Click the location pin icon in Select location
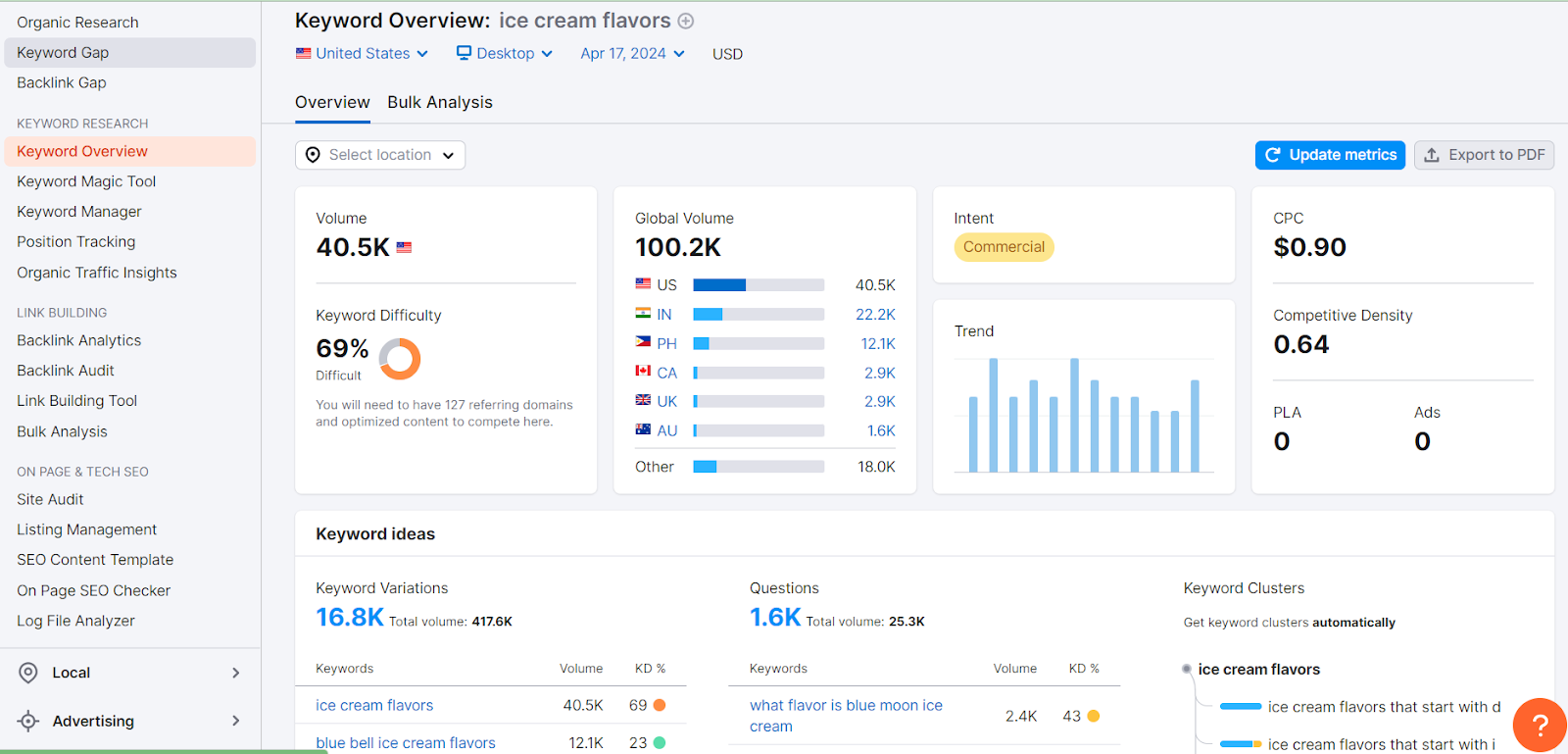The width and height of the screenshot is (1568, 754). [x=313, y=155]
